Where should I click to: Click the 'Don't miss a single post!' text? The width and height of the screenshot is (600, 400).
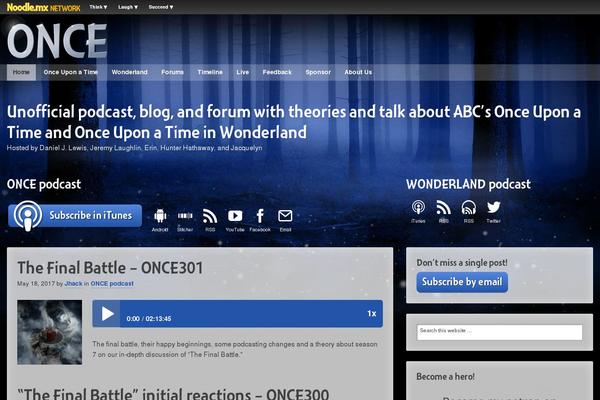(x=462, y=263)
